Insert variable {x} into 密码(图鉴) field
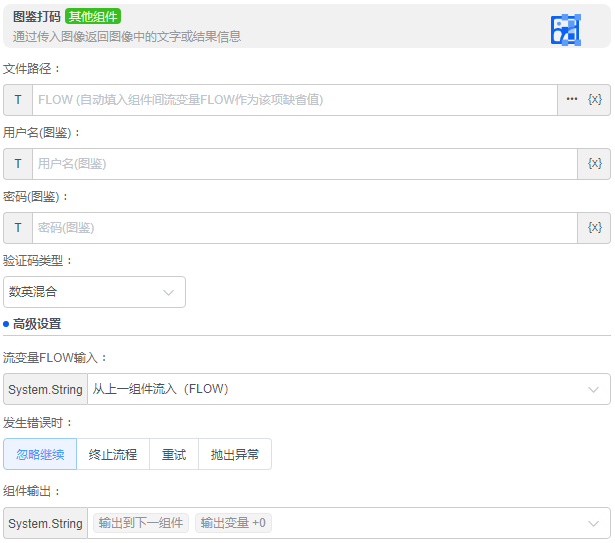 point(595,228)
